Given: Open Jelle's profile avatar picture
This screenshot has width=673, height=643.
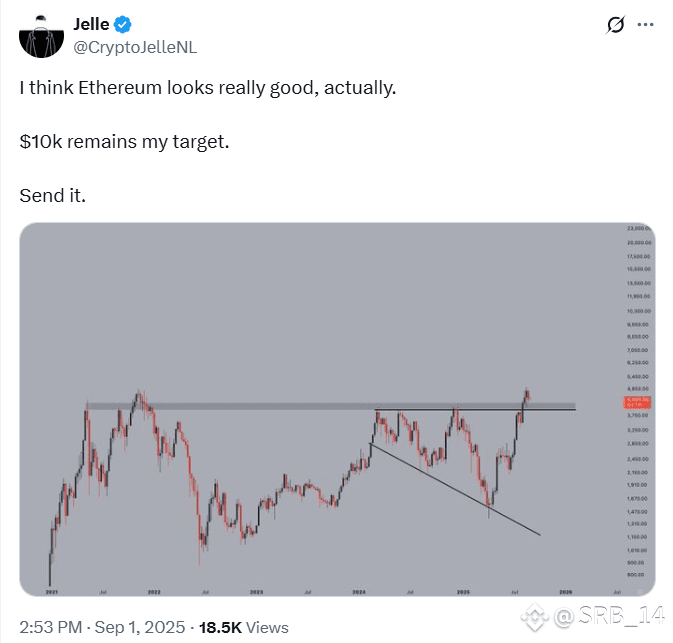Looking at the screenshot, I should (x=41, y=36).
